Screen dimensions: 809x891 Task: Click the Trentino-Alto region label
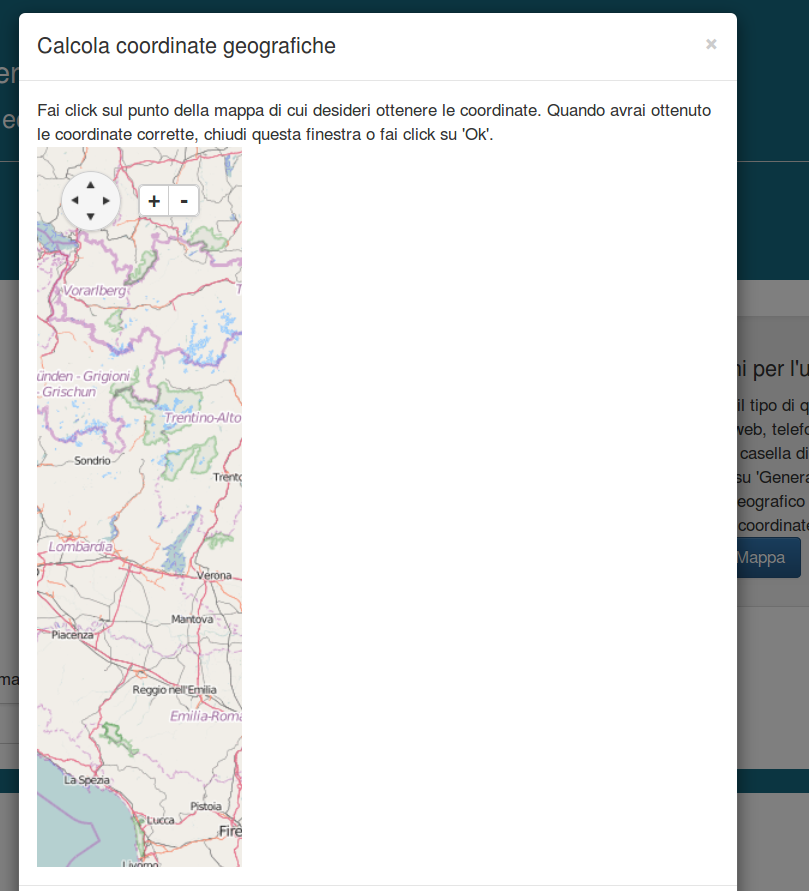click(x=203, y=418)
